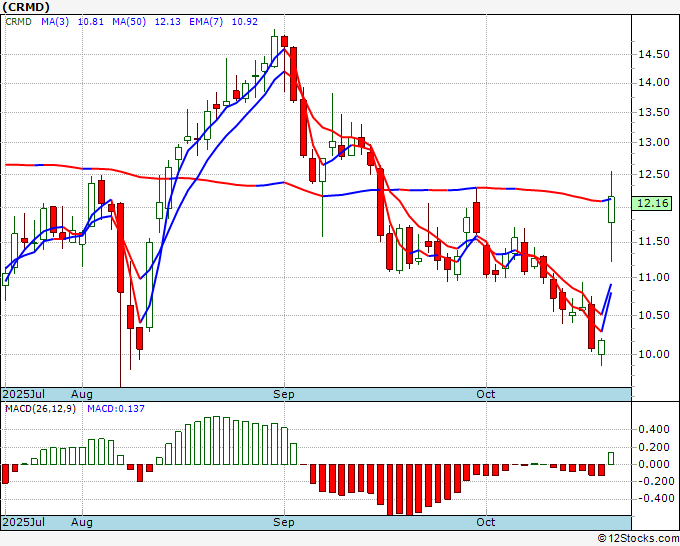Click the 12Stocks.com copyright text
The image size is (680, 546).
pos(638,539)
